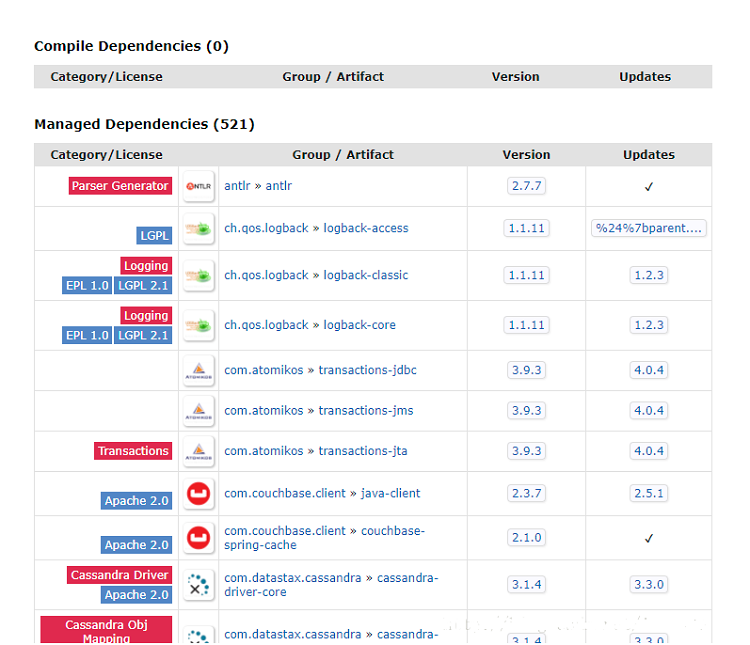
Task: Click the Managed Dependencies (521) heading
Action: coord(144,124)
